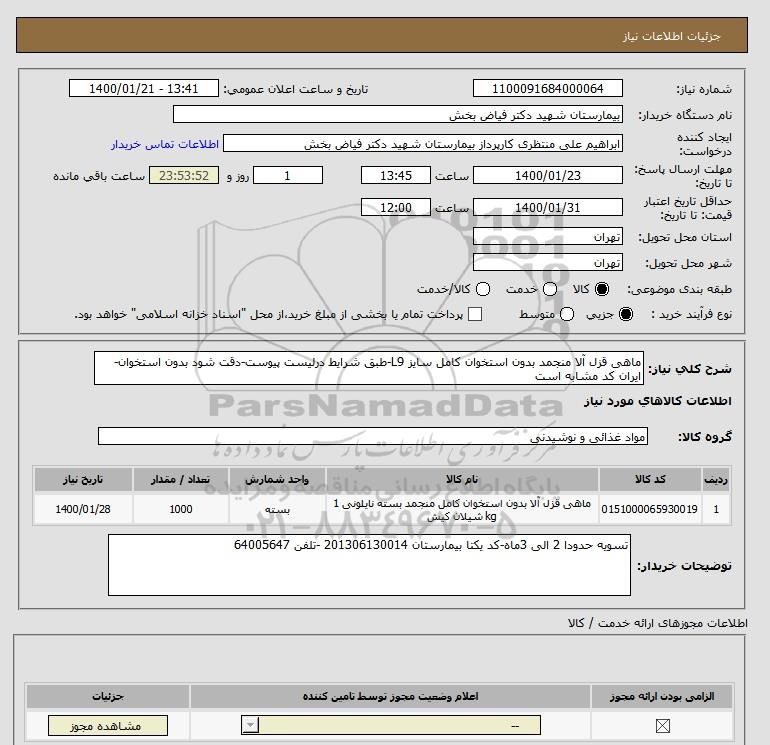Click the goods group field مواد غذائی و نوشیدنی
This screenshot has width=770, height=745.
(373, 437)
